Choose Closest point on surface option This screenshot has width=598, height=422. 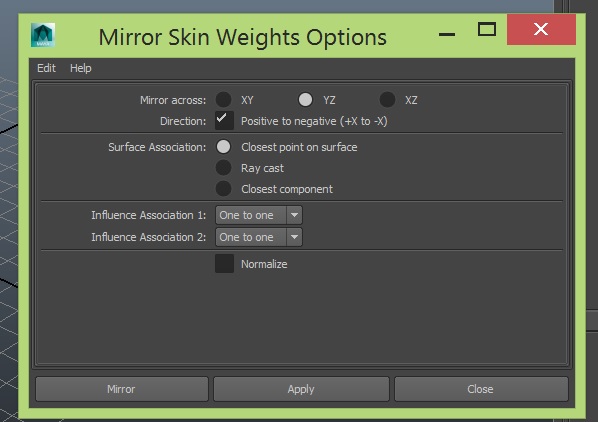pos(223,147)
